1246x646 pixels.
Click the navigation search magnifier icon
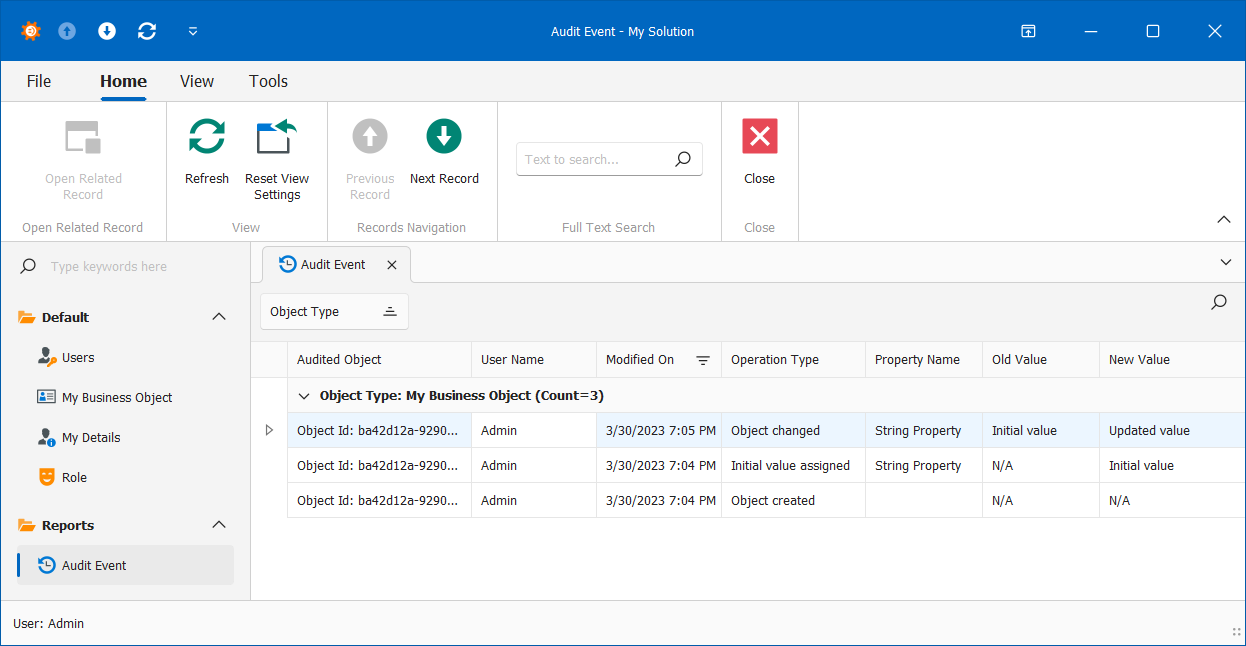[x=28, y=266]
